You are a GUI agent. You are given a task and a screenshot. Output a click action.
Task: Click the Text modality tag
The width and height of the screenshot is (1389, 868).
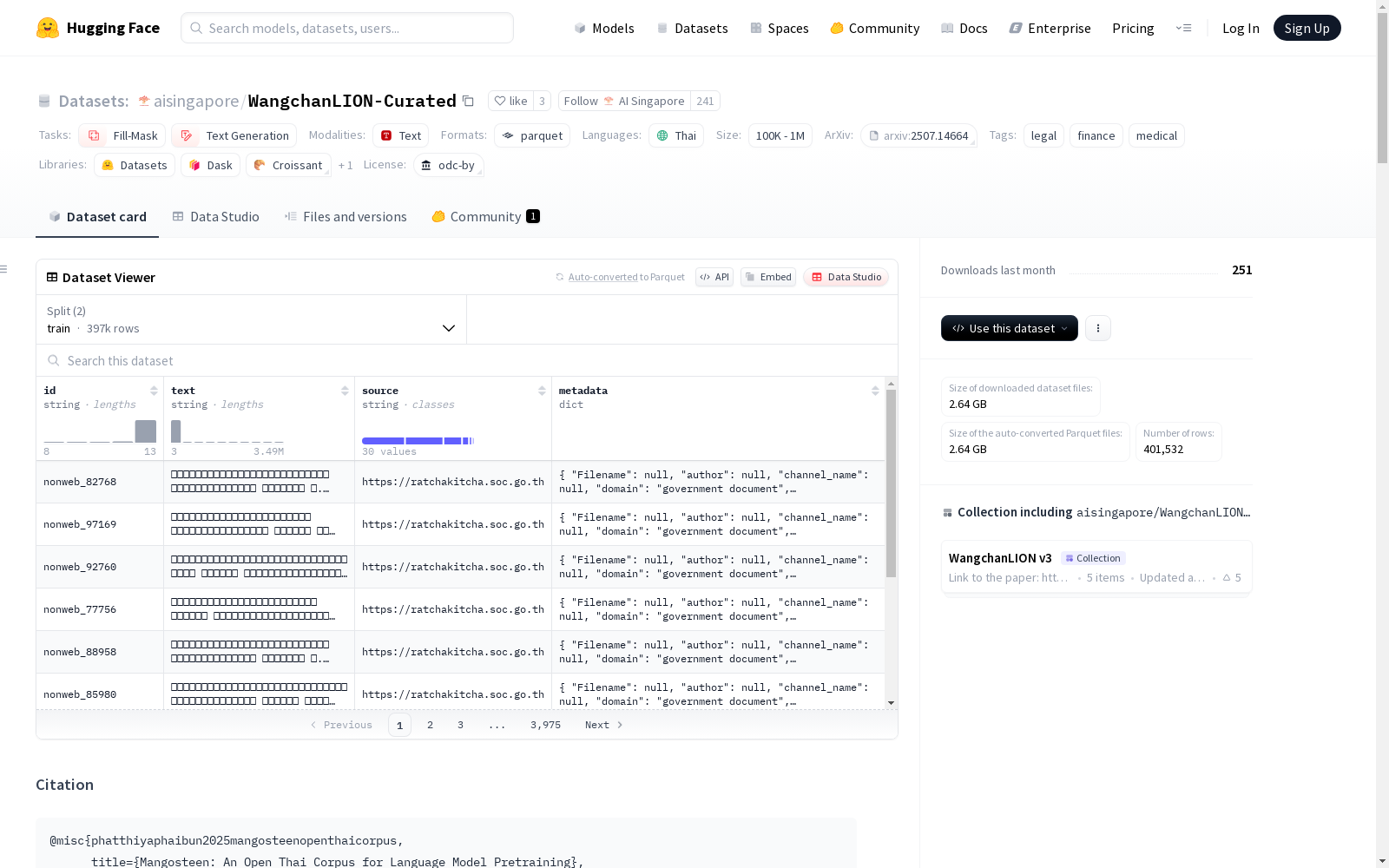click(400, 135)
